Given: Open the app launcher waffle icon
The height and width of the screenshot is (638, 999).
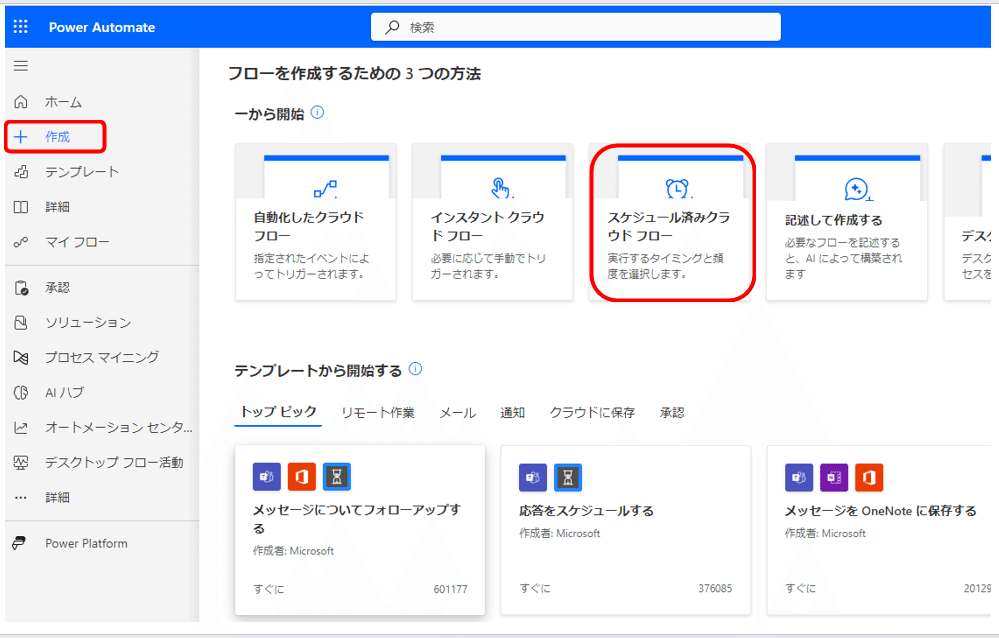Looking at the screenshot, I should [x=20, y=27].
